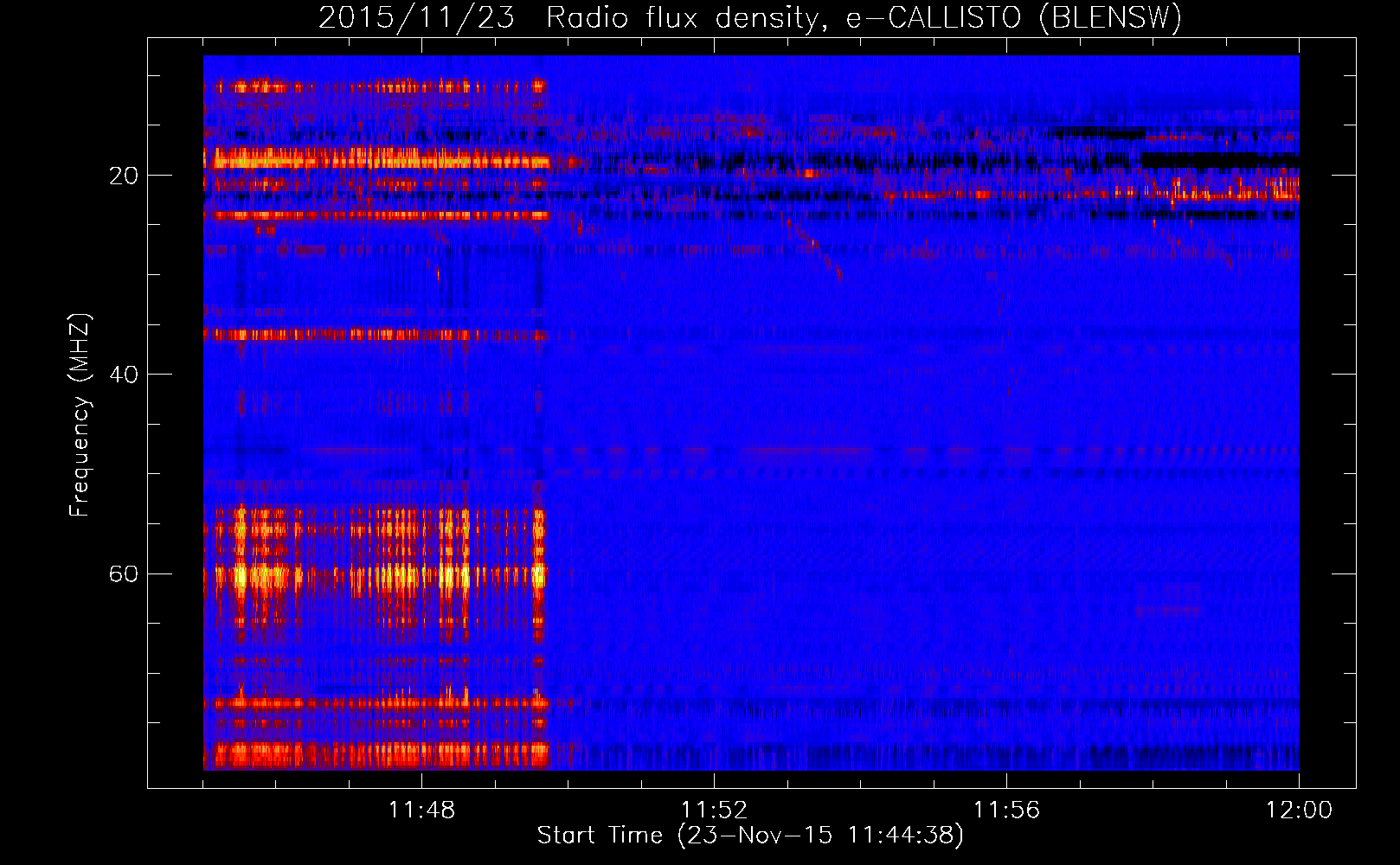Click the 12:00 time tick label
This screenshot has height=865, width=1400.
(x=1299, y=811)
